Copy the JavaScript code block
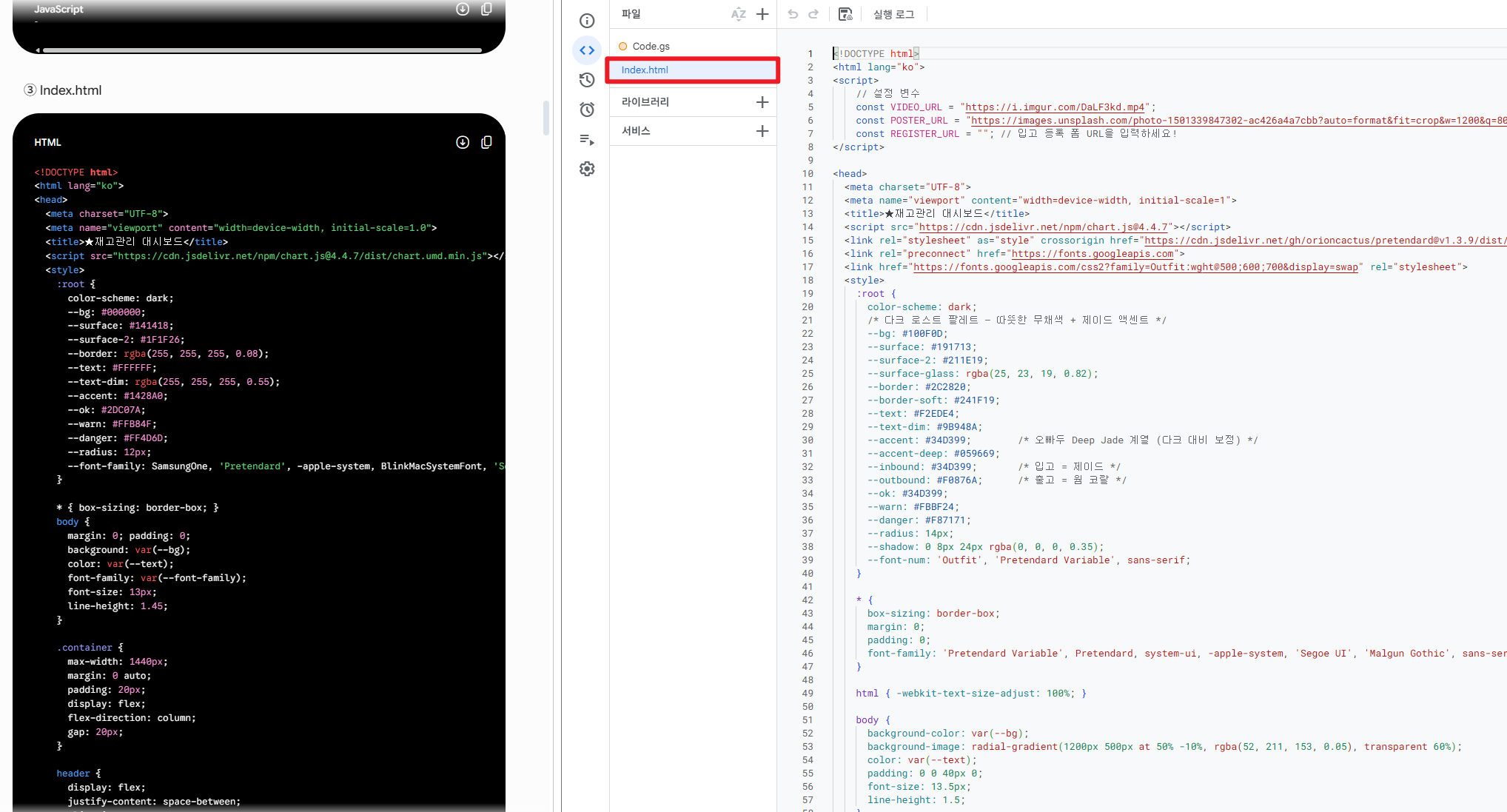The height and width of the screenshot is (812, 1507). [486, 9]
